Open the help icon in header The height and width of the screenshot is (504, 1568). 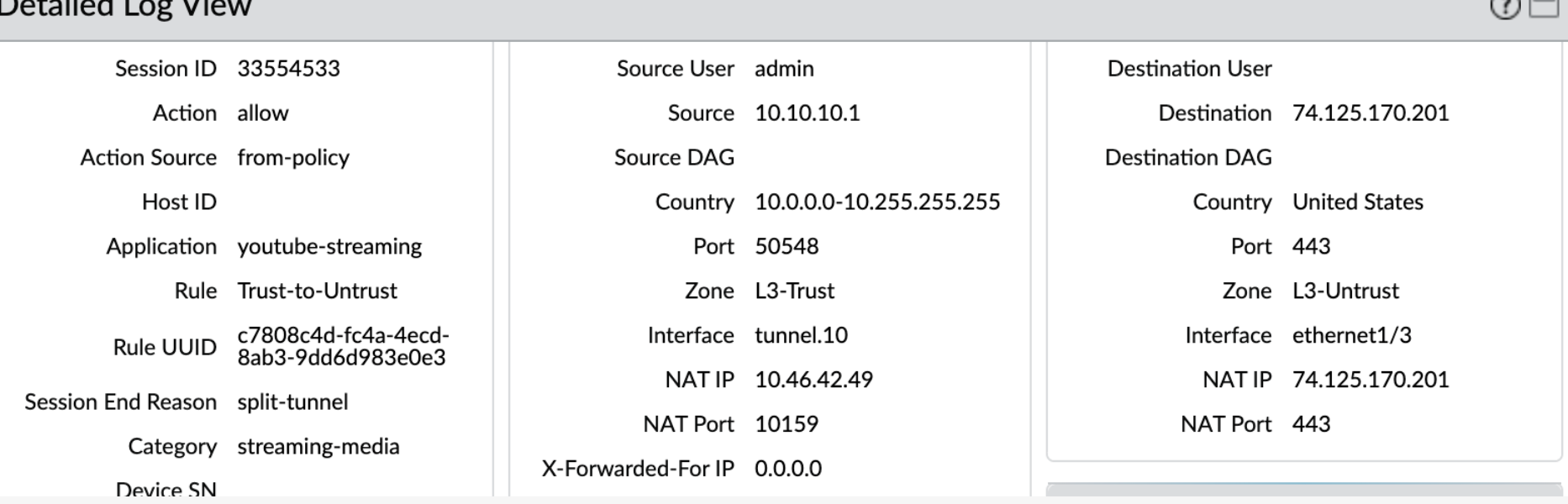coord(1504,8)
